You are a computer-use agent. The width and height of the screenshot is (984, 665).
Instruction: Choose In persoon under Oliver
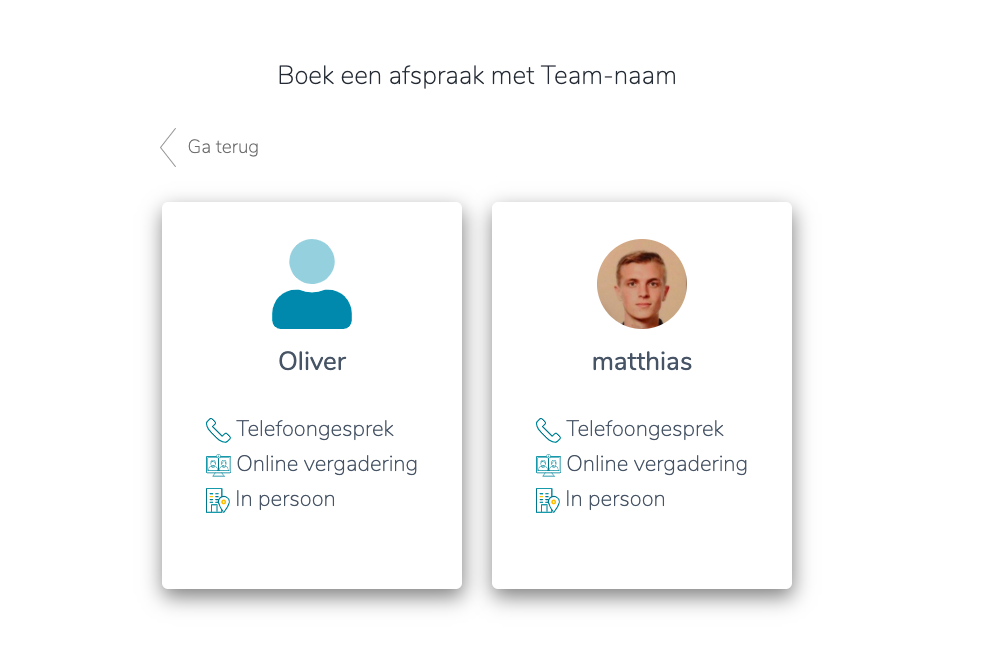coord(286,499)
